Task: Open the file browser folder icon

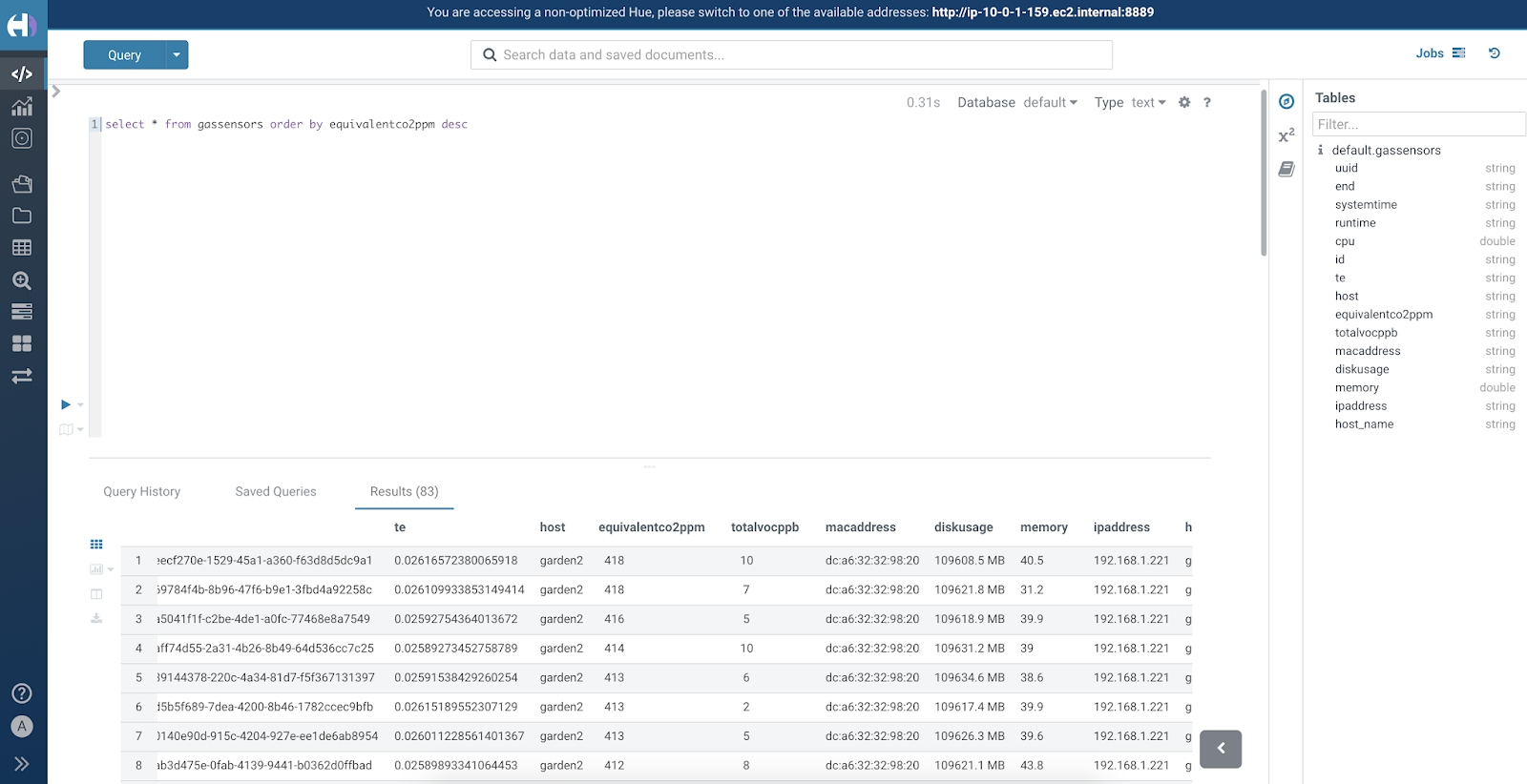Action: point(22,216)
